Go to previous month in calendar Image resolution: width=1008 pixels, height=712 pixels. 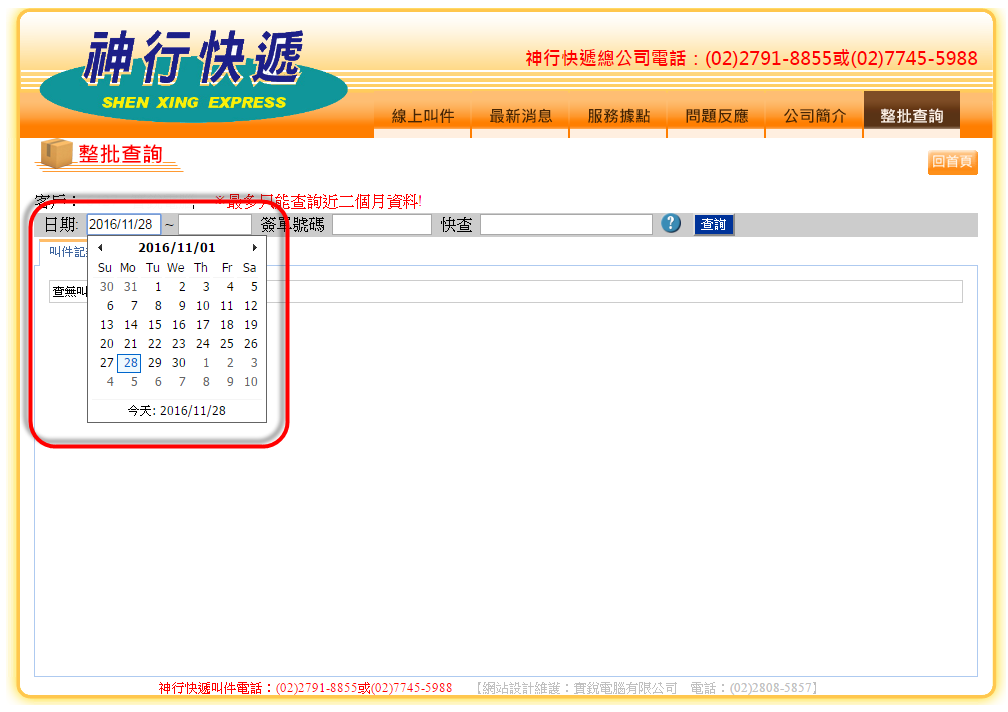pyautogui.click(x=100, y=248)
